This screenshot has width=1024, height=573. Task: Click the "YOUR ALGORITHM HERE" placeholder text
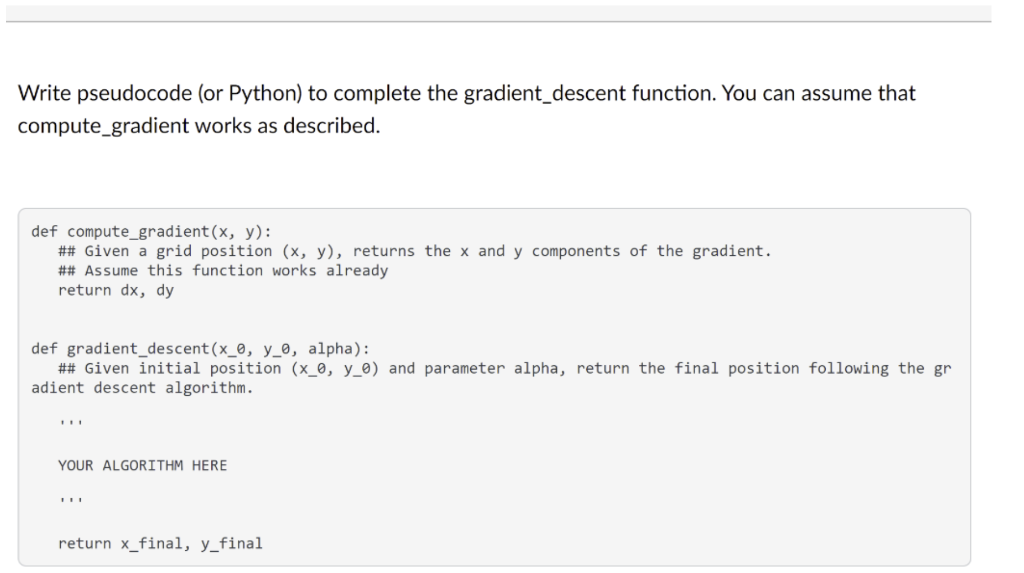click(142, 465)
